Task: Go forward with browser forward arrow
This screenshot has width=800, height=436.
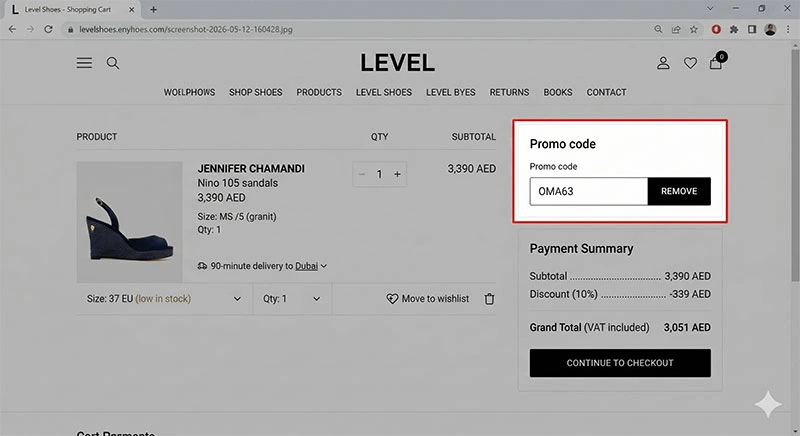Action: coord(30,29)
